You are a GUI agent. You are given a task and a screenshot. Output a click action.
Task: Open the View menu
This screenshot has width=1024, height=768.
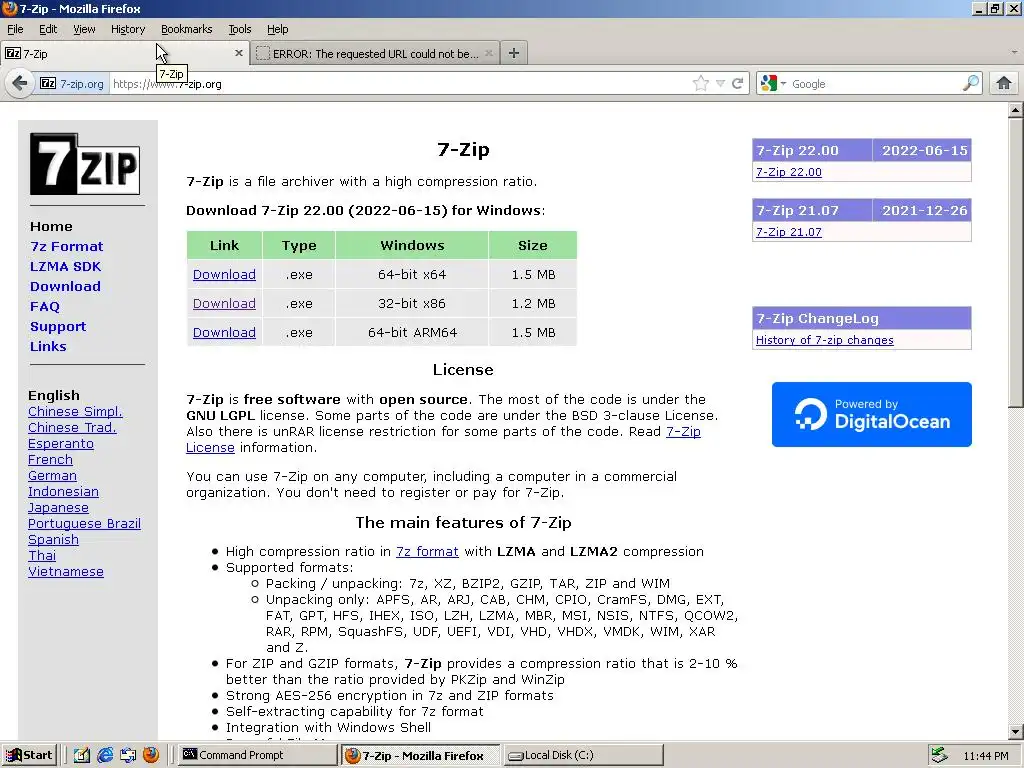pyautogui.click(x=84, y=29)
